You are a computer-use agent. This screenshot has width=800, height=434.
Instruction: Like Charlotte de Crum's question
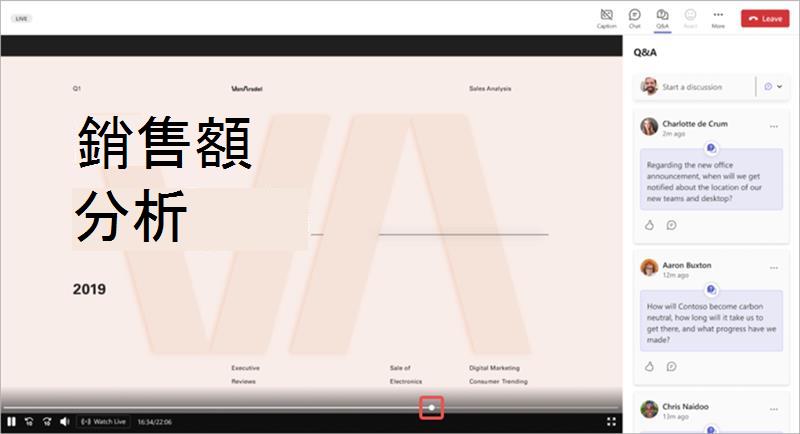coord(649,225)
